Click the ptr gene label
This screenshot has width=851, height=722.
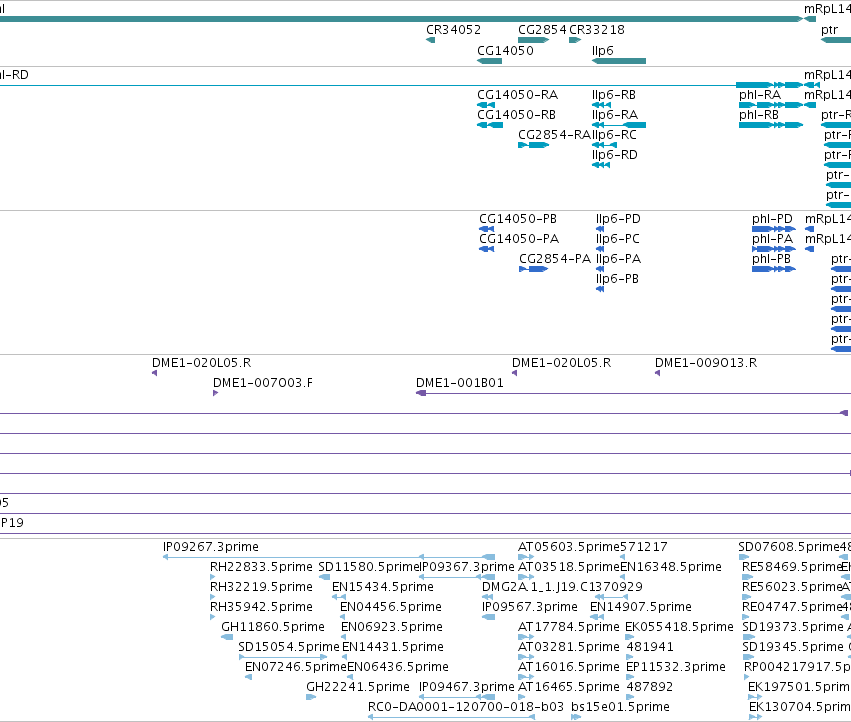[x=829, y=30]
